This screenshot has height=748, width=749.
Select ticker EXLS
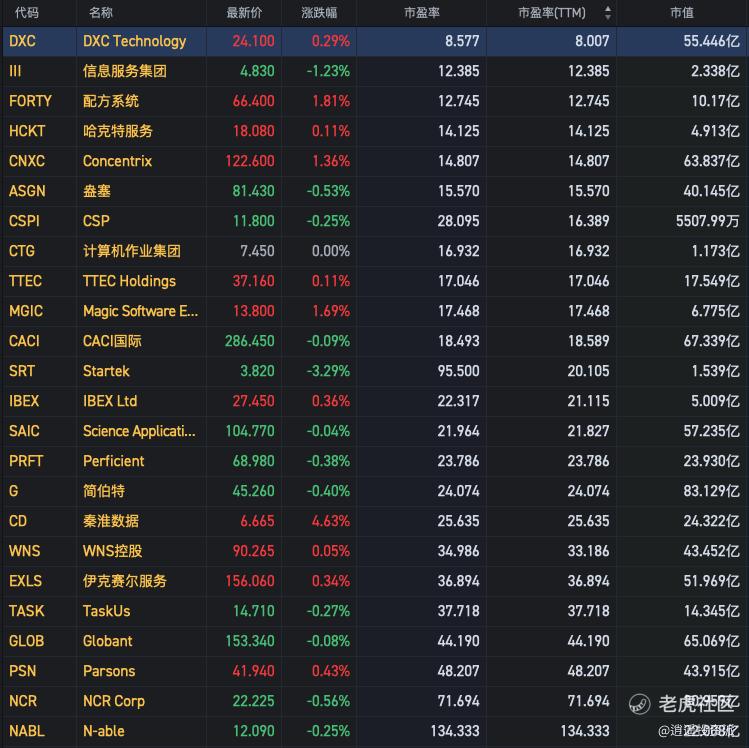coord(25,581)
